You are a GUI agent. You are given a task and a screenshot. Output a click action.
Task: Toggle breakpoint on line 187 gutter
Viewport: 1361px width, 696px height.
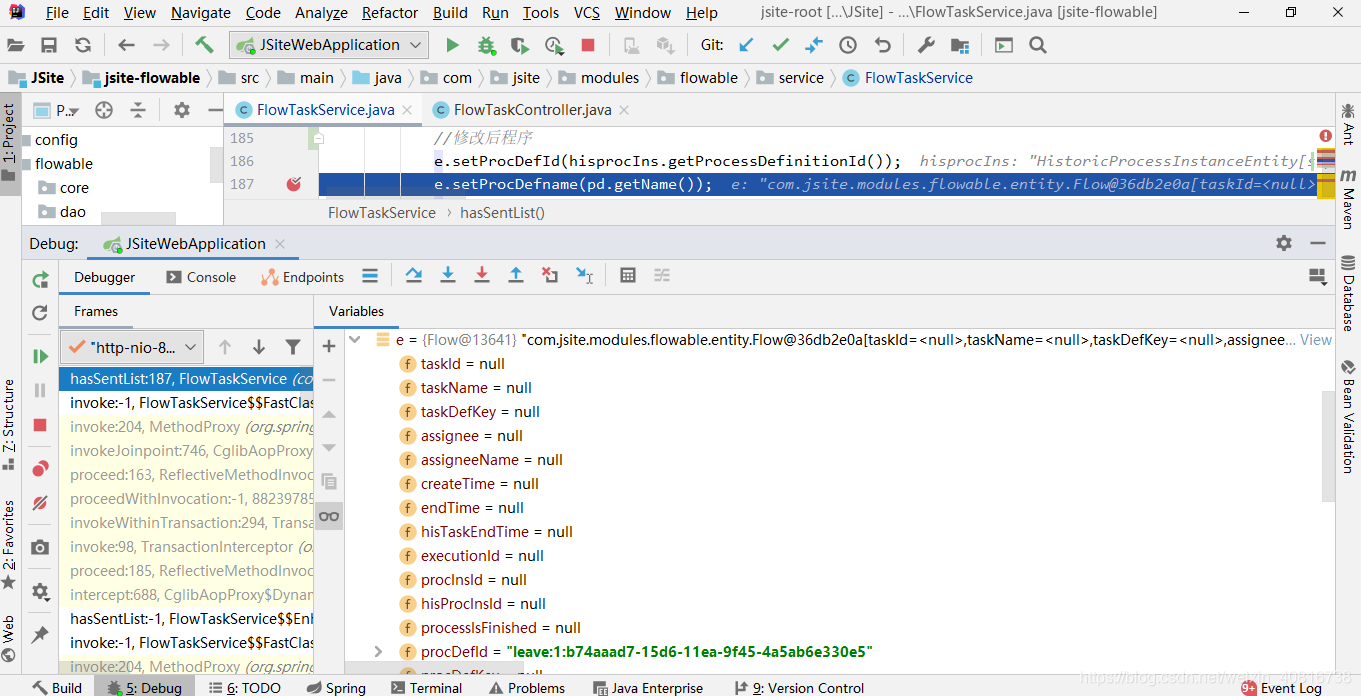pos(294,184)
